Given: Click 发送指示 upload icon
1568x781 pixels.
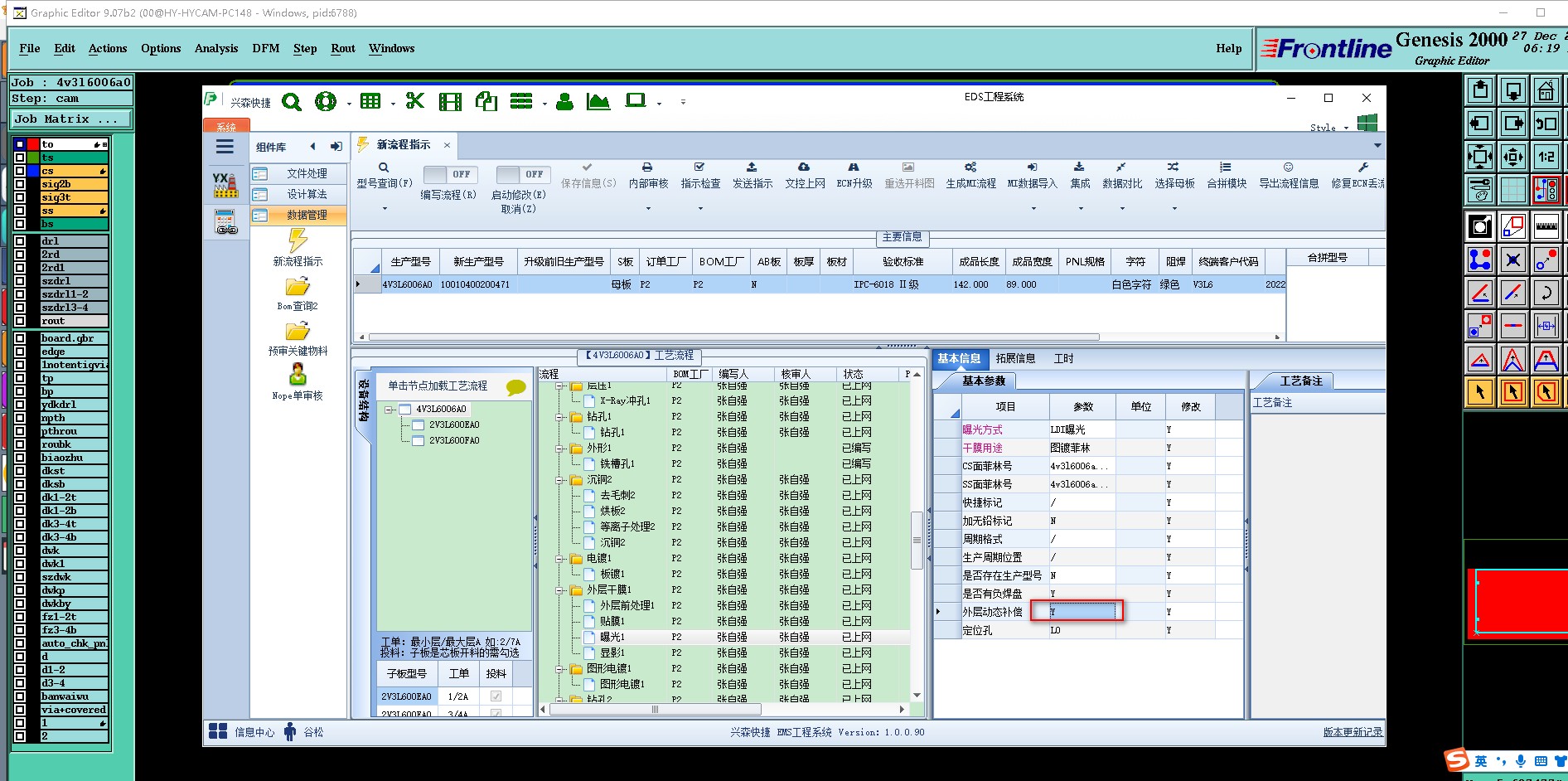Looking at the screenshot, I should click(x=752, y=167).
